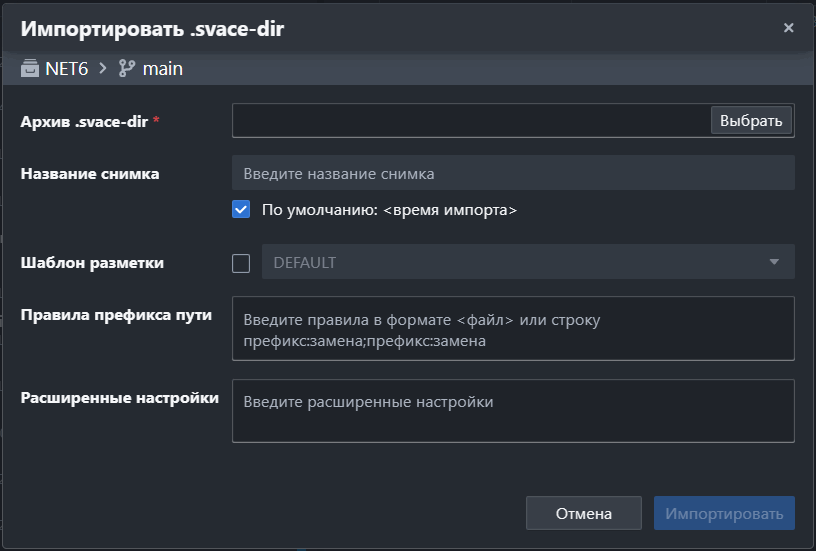Open the DEFAULT markup template dropdown
The height and width of the screenshot is (551, 816).
(x=528, y=262)
